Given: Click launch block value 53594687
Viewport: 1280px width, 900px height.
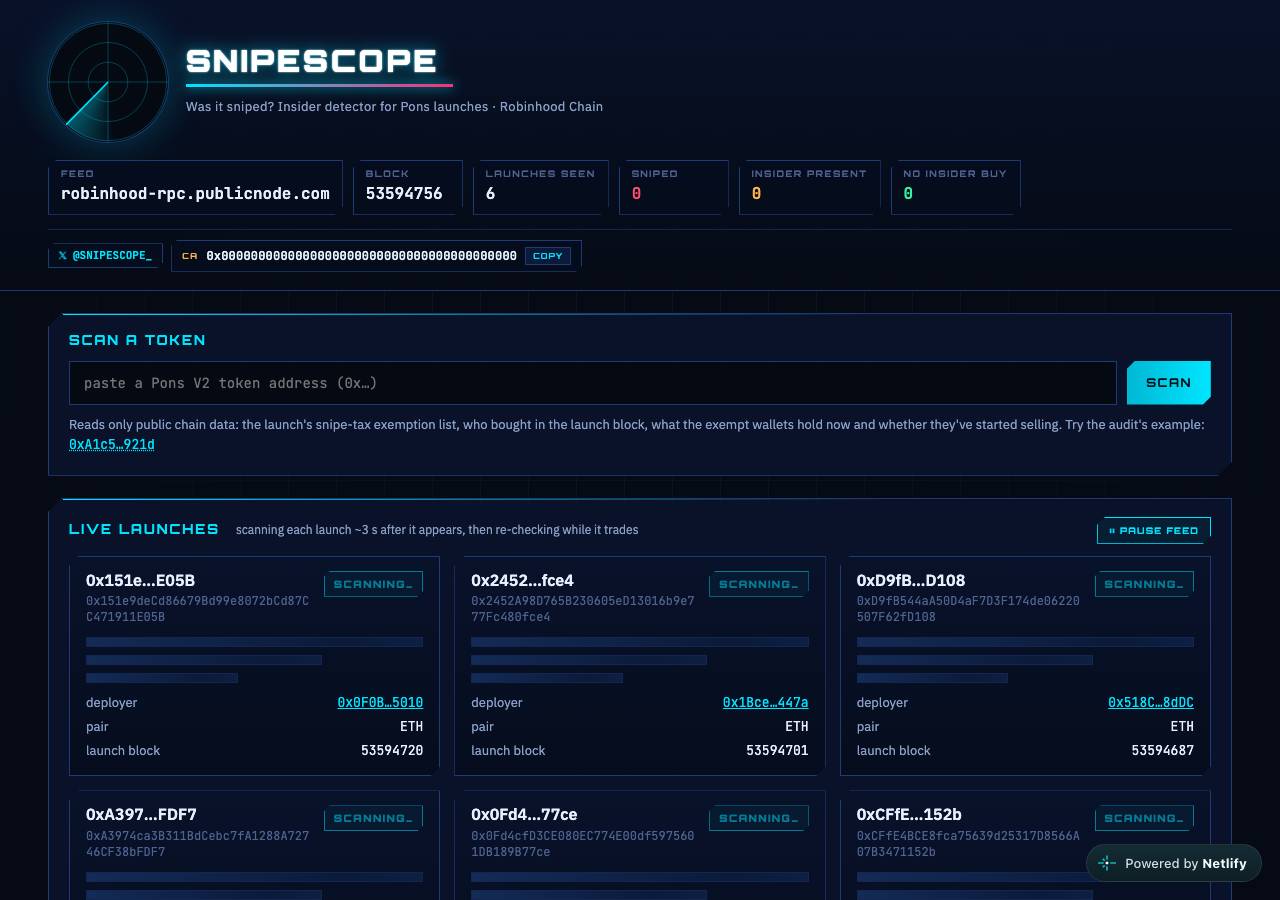Looking at the screenshot, I should coord(1163,751).
